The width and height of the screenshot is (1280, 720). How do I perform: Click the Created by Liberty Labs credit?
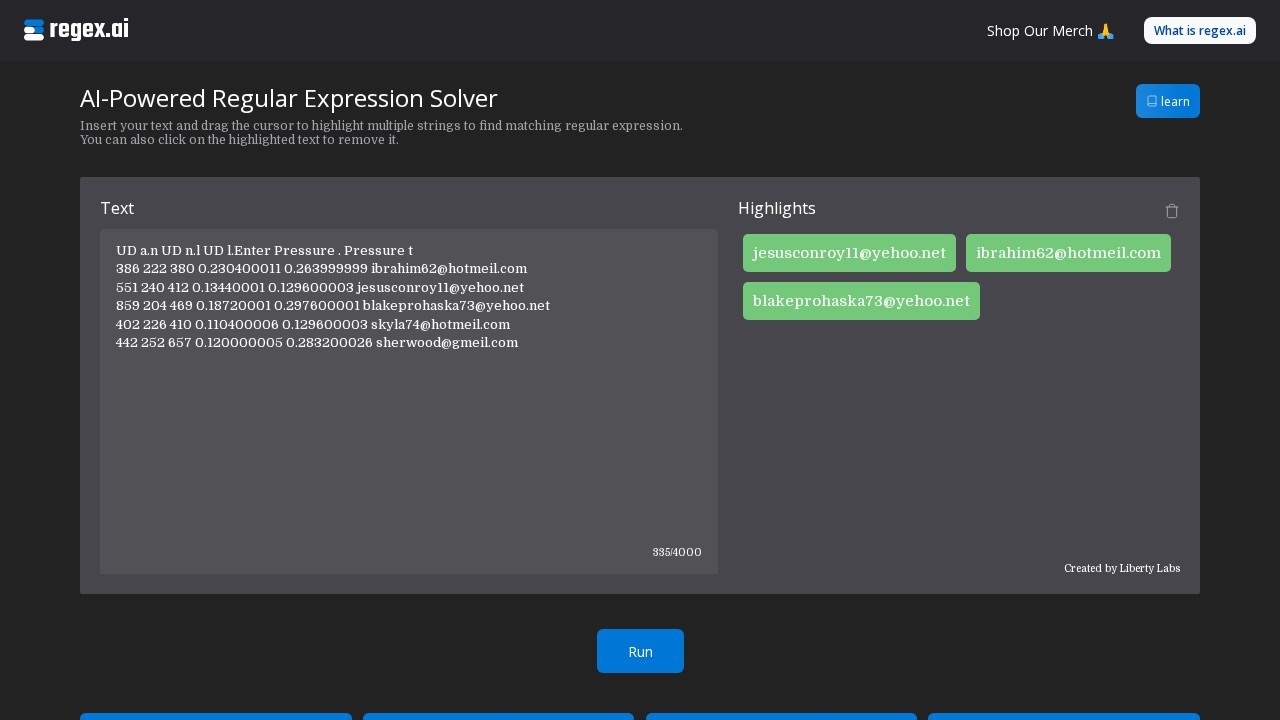point(1122,568)
